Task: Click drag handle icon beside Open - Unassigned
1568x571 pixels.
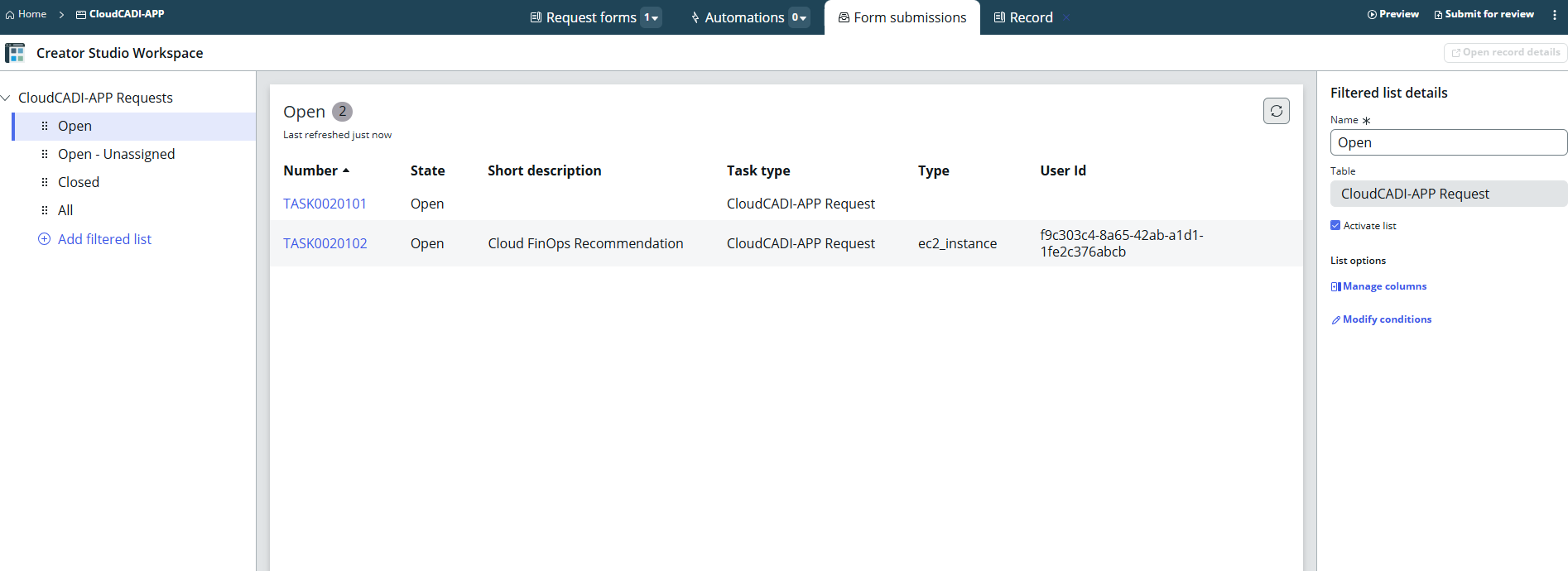Action: 45,154
